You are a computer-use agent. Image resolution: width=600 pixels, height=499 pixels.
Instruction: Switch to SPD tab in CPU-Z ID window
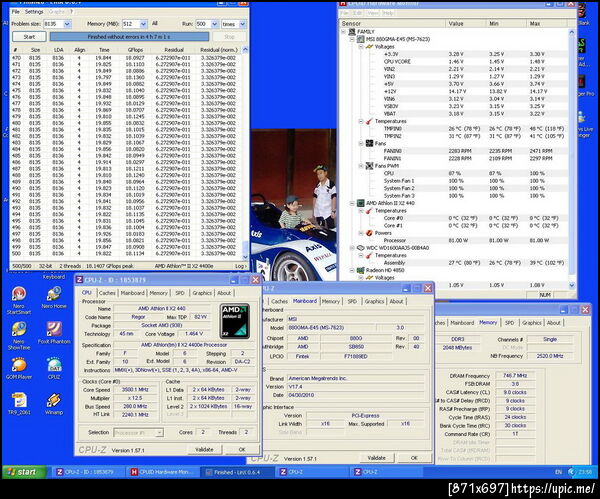[180, 293]
